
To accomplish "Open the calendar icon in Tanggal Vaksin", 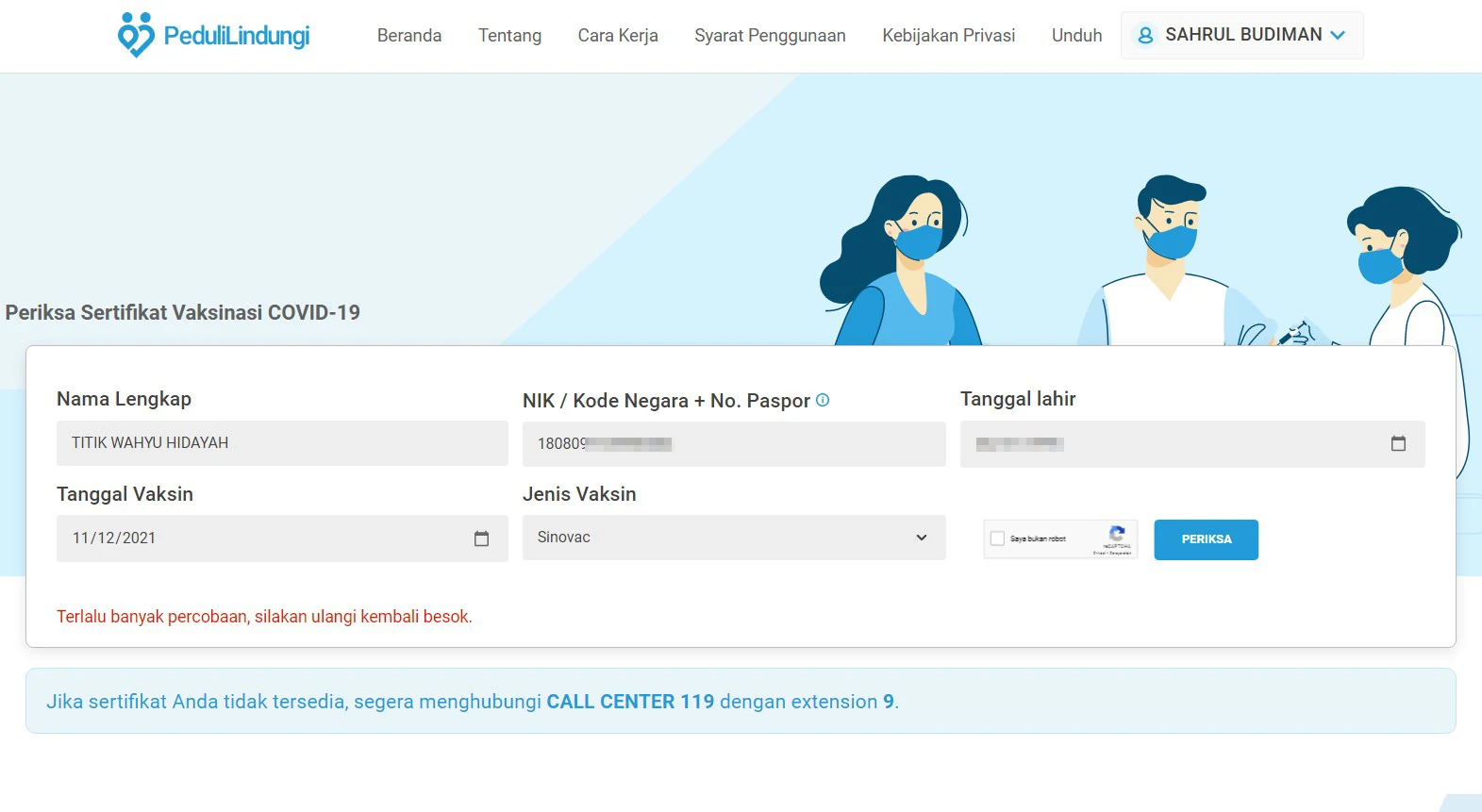I will [481, 539].
